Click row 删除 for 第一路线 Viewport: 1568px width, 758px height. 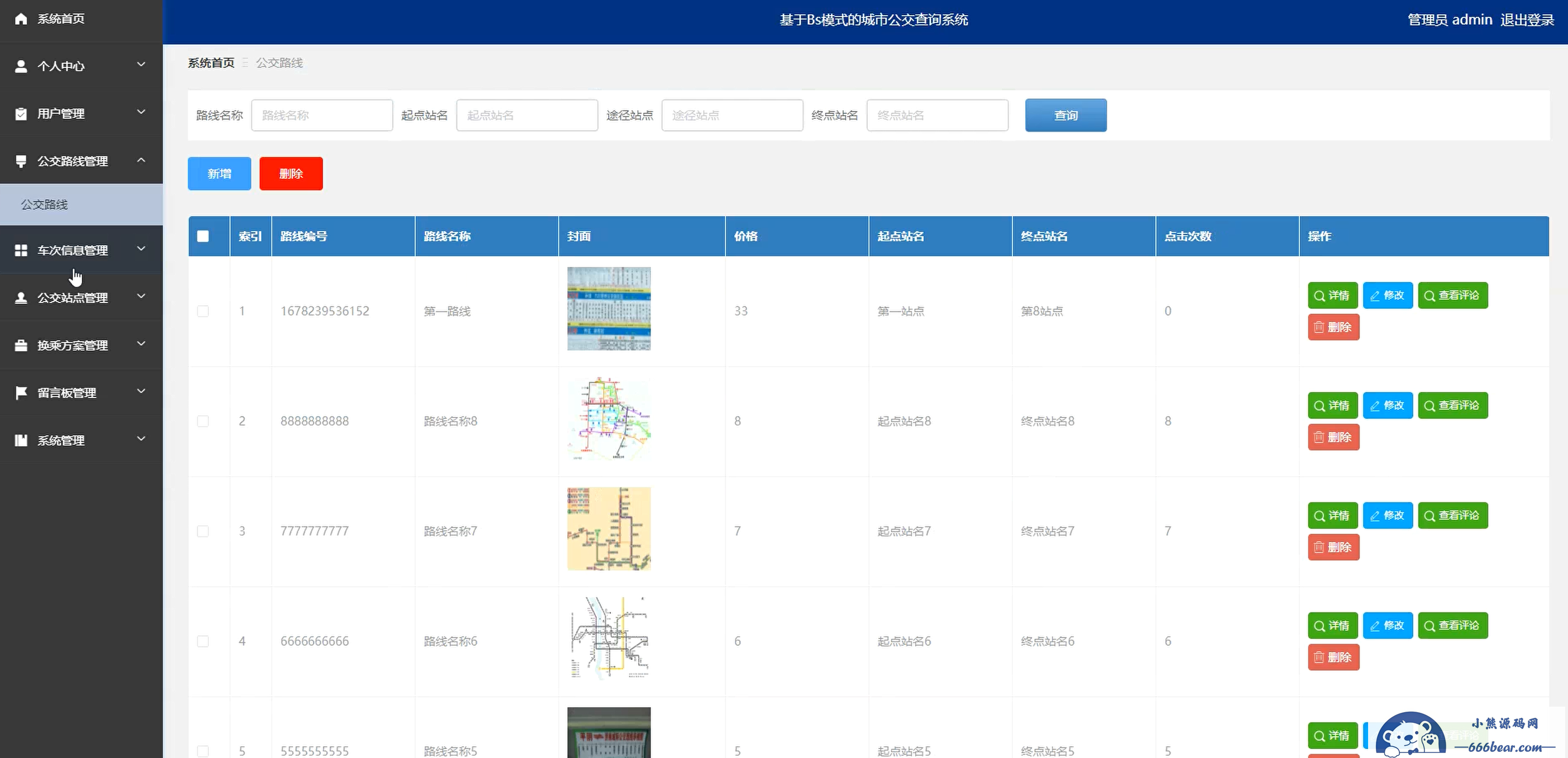tap(1333, 327)
